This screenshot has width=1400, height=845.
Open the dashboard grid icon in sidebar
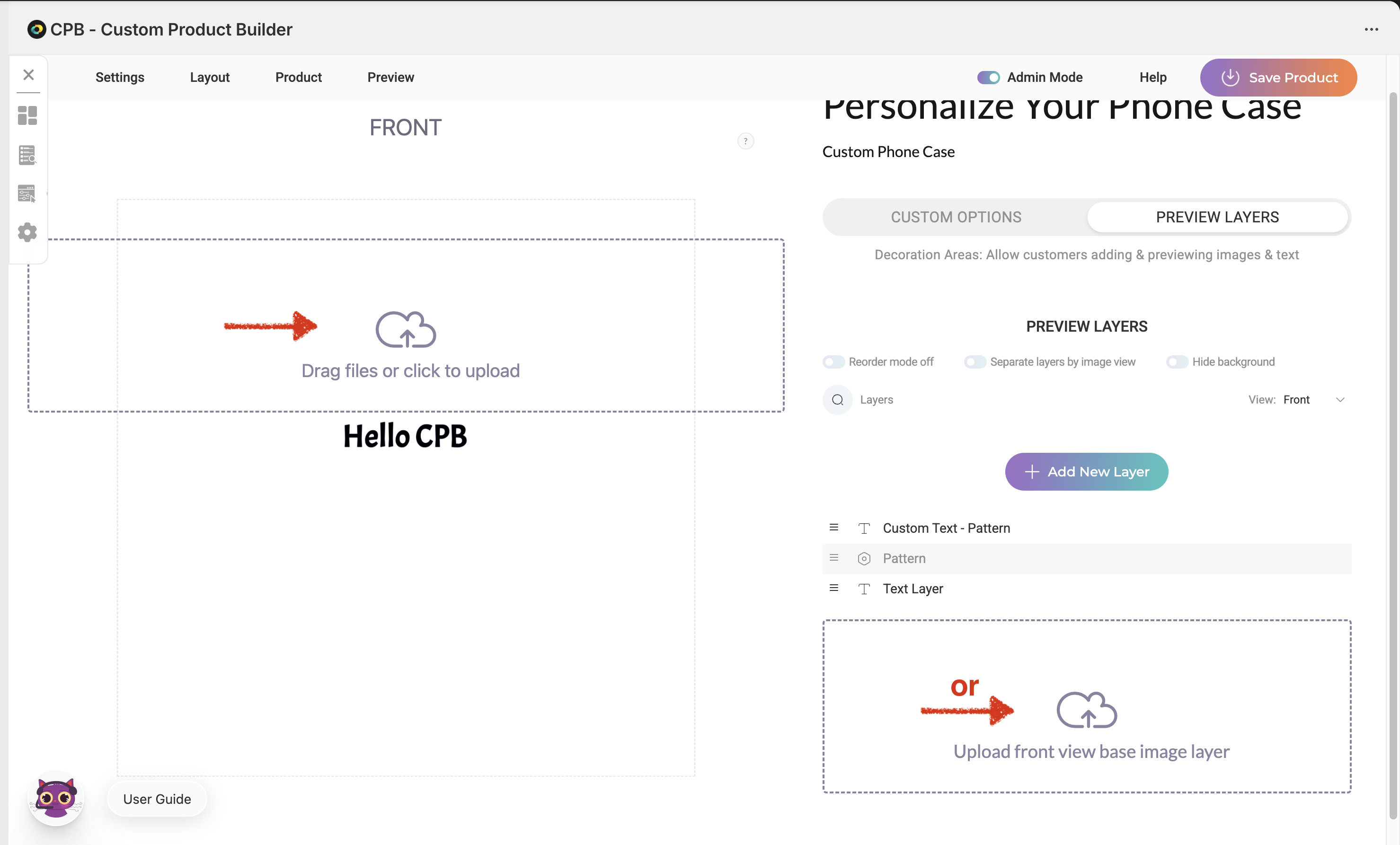pyautogui.click(x=27, y=115)
